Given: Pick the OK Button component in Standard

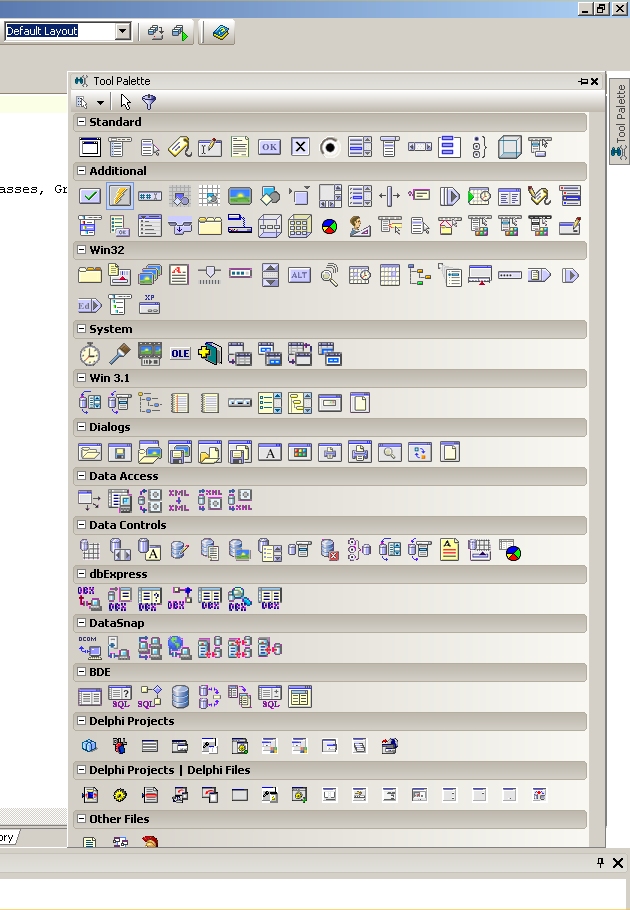Looking at the screenshot, I should click(x=269, y=147).
